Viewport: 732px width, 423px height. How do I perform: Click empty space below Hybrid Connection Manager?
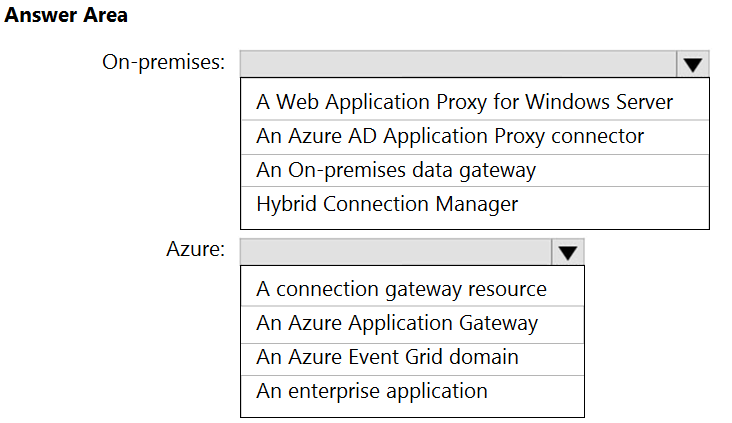475,224
